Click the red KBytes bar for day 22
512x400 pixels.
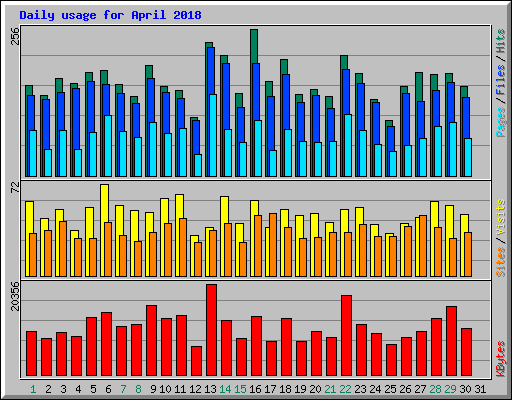click(x=346, y=335)
